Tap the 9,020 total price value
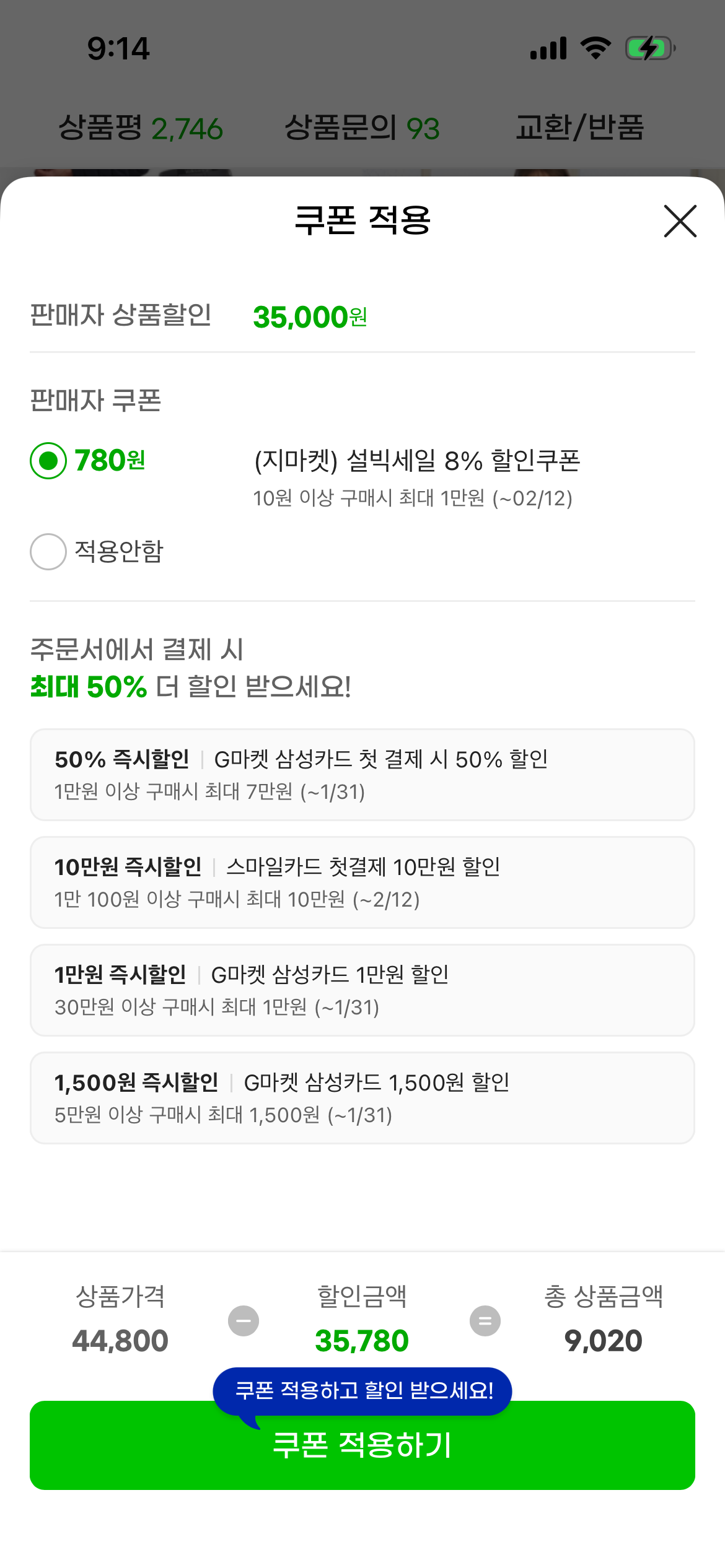This screenshot has height=1568, width=725. [x=603, y=1341]
